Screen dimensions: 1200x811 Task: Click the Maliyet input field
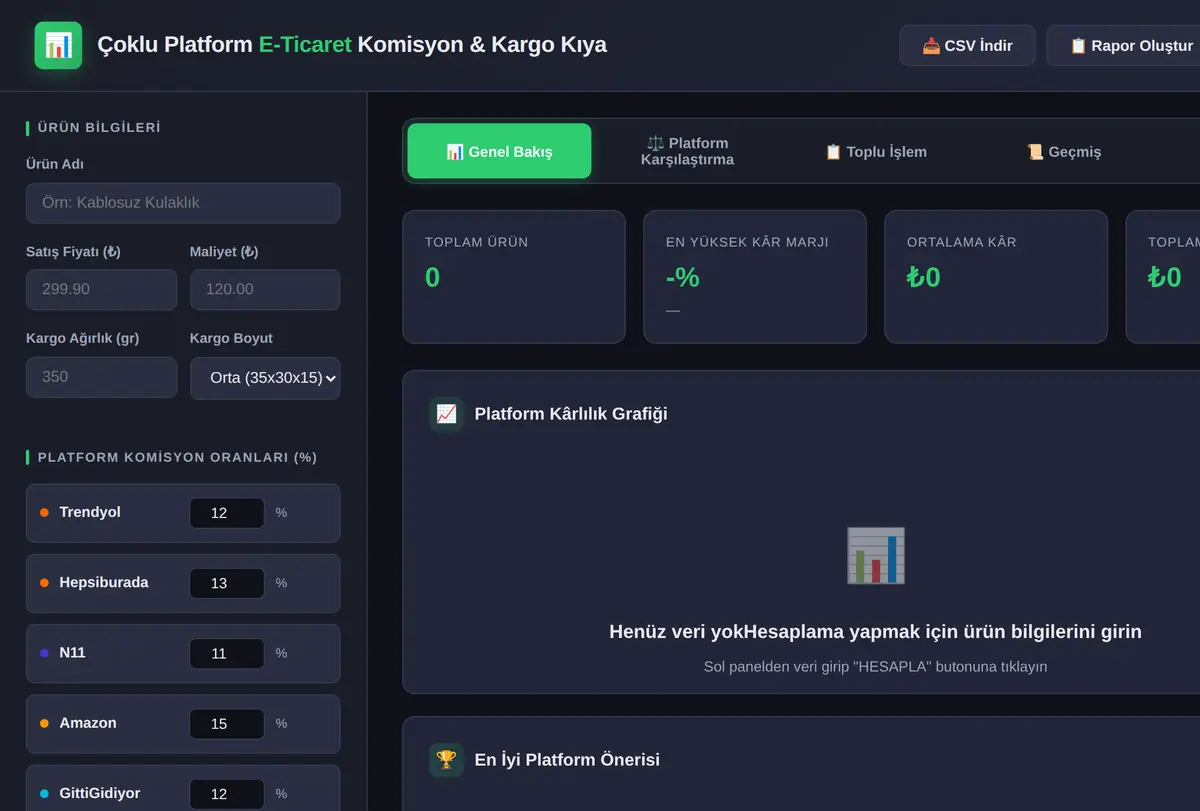[x=265, y=290]
